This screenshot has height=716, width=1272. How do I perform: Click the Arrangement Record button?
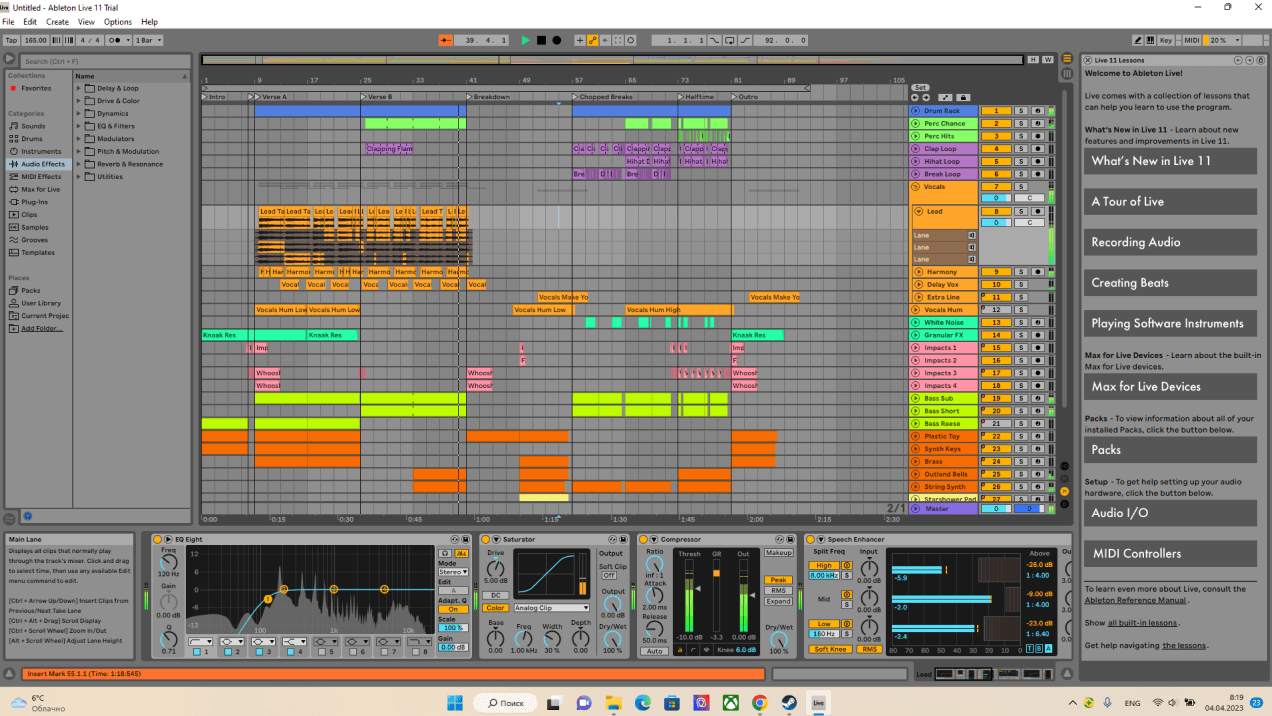[557, 40]
